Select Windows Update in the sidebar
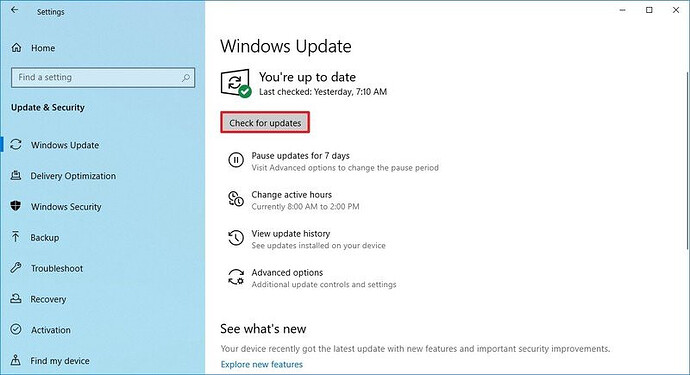 pos(65,145)
